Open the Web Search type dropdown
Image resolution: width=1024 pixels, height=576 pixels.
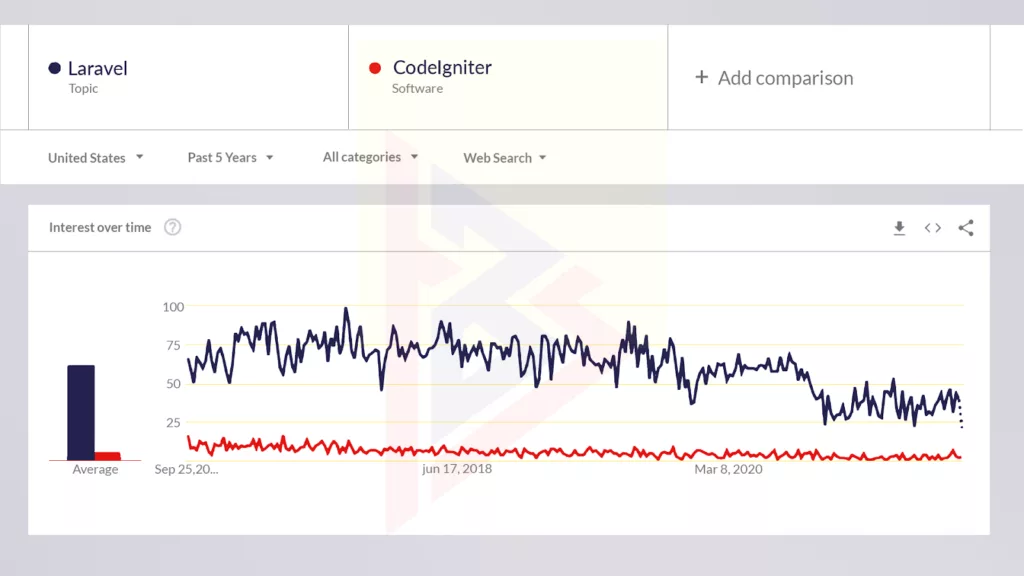(504, 157)
